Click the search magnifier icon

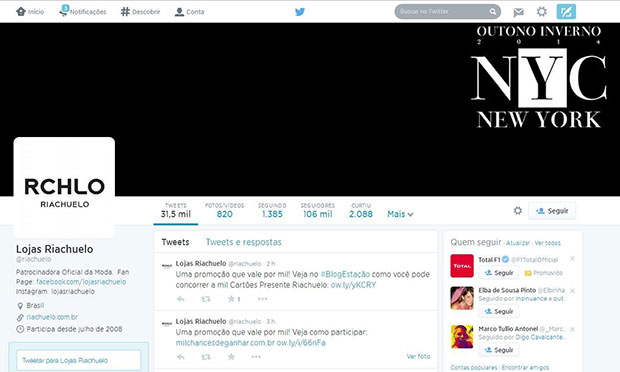click(x=493, y=11)
